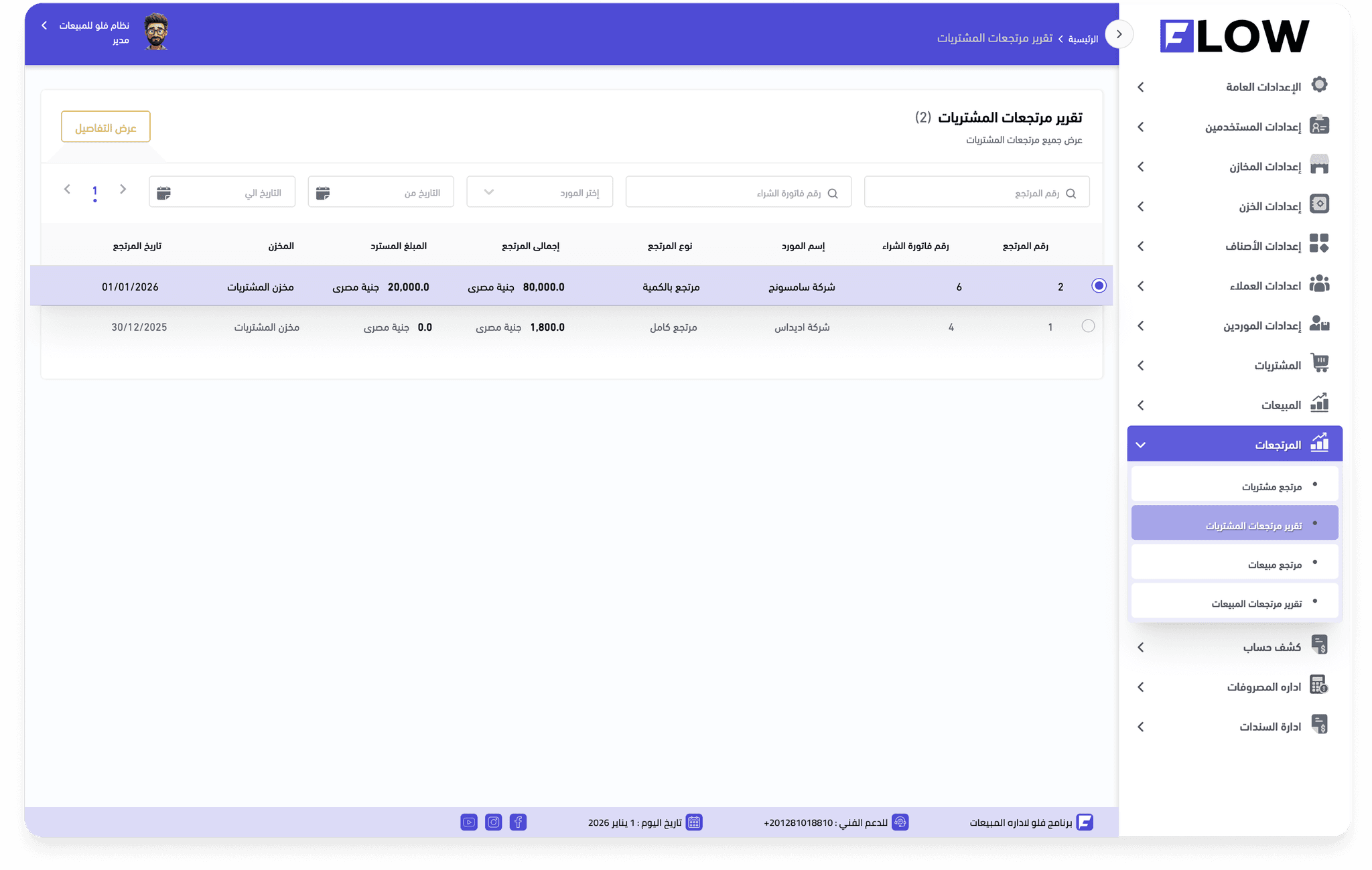The width and height of the screenshot is (1372, 870).
Task: Click the shopping cart icon for المشتريات
Action: pos(1319,364)
